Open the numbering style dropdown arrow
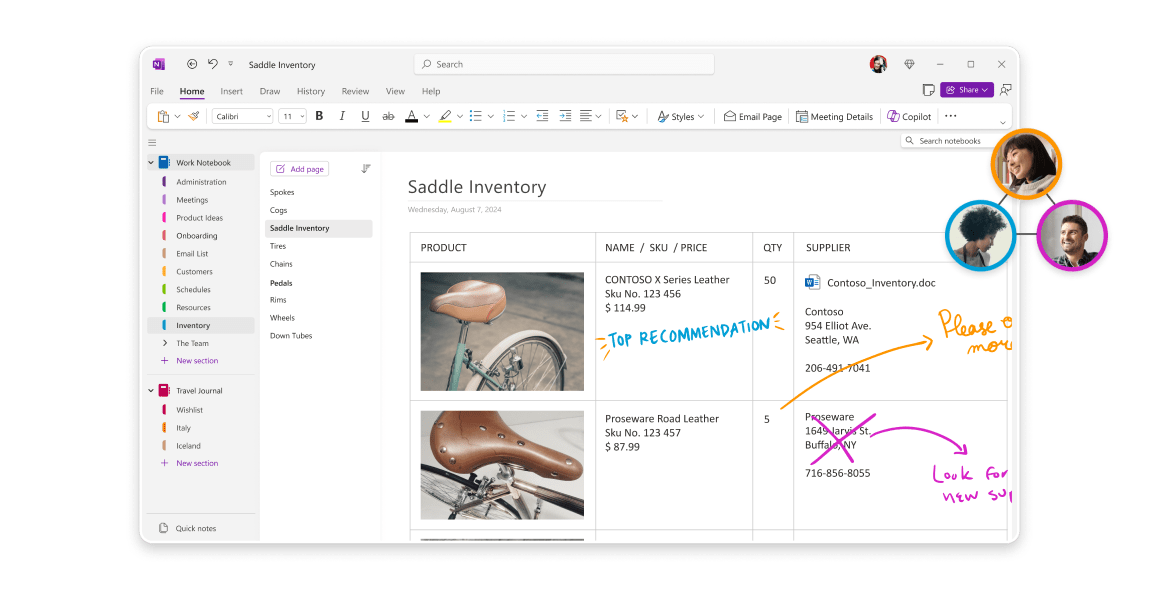The height and width of the screenshot is (600, 1159). [524, 117]
